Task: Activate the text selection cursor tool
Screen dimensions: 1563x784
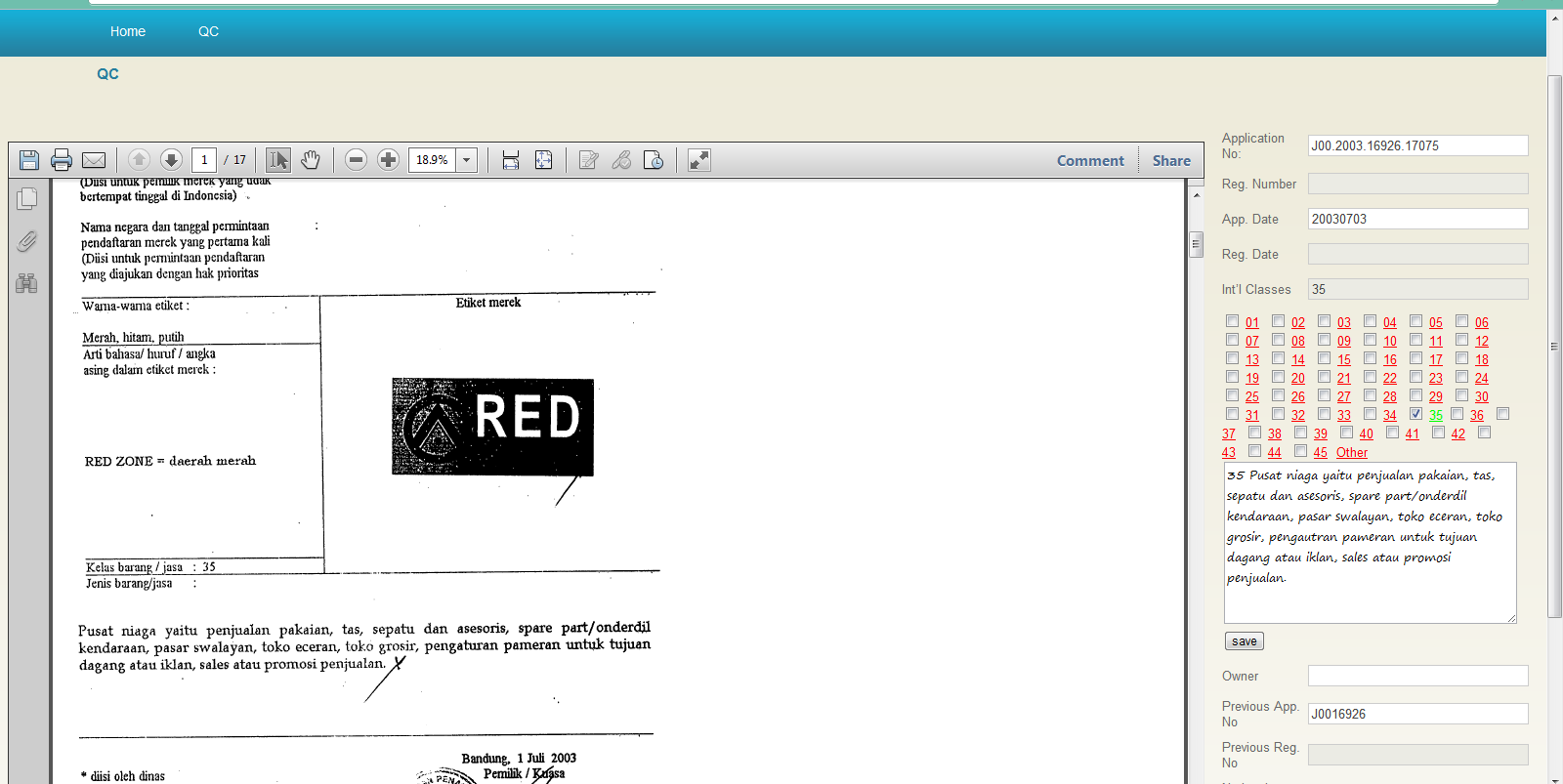Action: 278,160
